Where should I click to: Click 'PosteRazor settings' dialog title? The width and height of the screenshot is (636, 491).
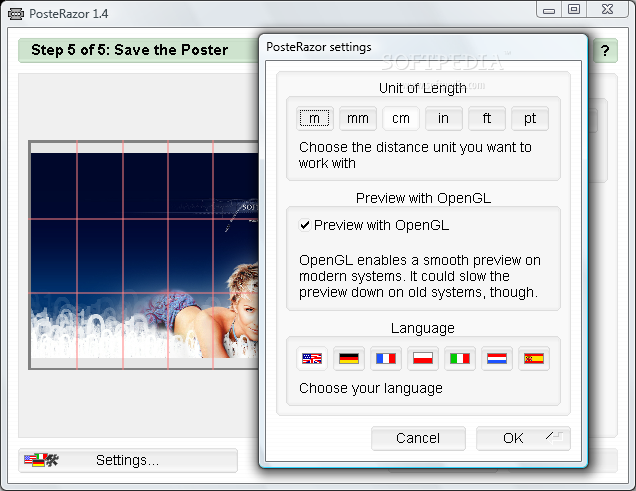[318, 47]
